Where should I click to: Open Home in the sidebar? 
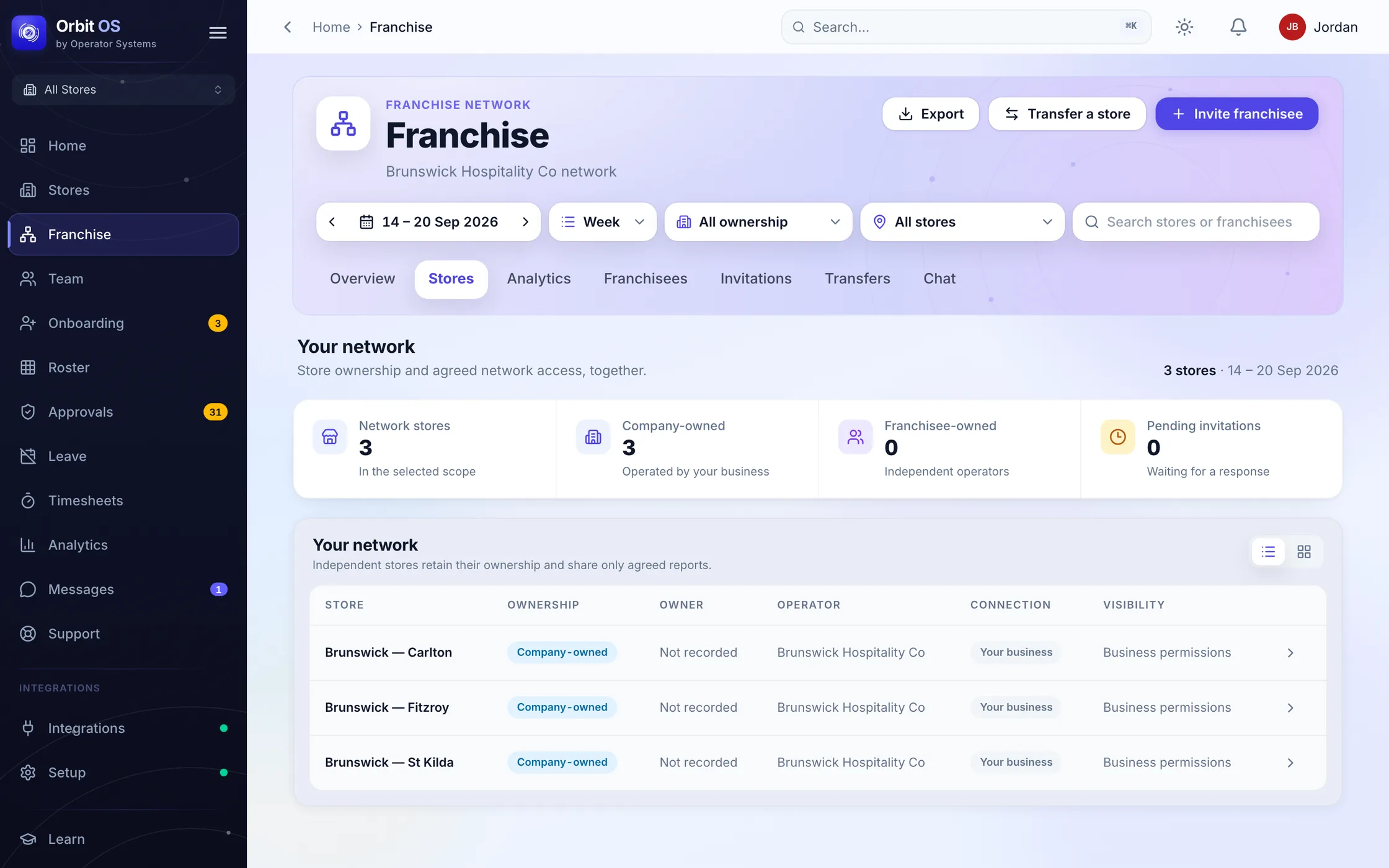point(123,146)
